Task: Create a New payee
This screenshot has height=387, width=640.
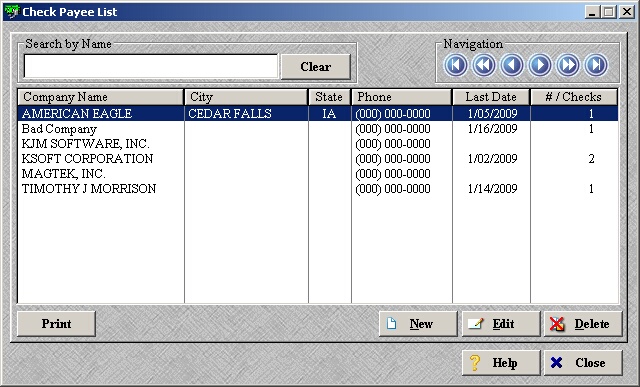Action: [418, 324]
